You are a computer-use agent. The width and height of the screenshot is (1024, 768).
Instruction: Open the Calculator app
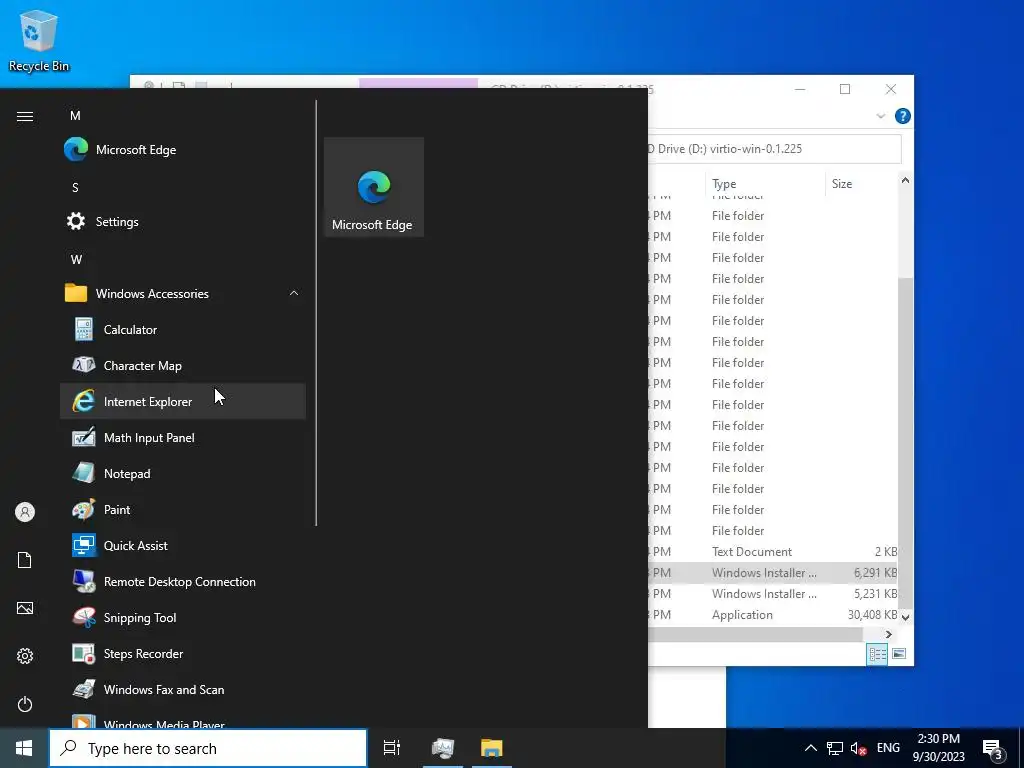pyautogui.click(x=183, y=329)
